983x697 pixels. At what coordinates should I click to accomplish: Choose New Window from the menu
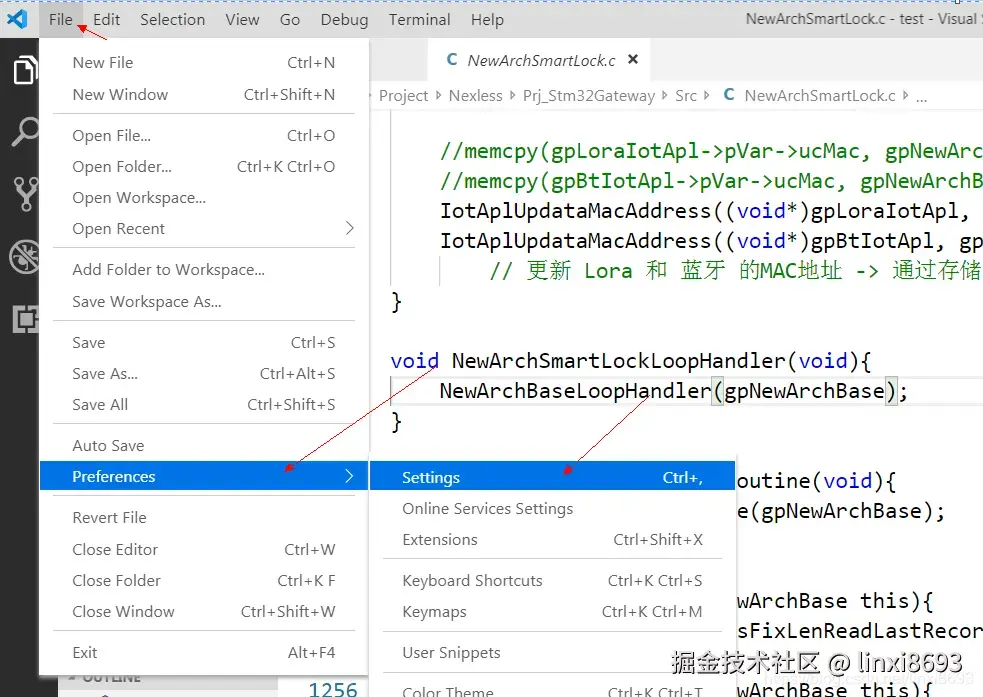(204, 95)
